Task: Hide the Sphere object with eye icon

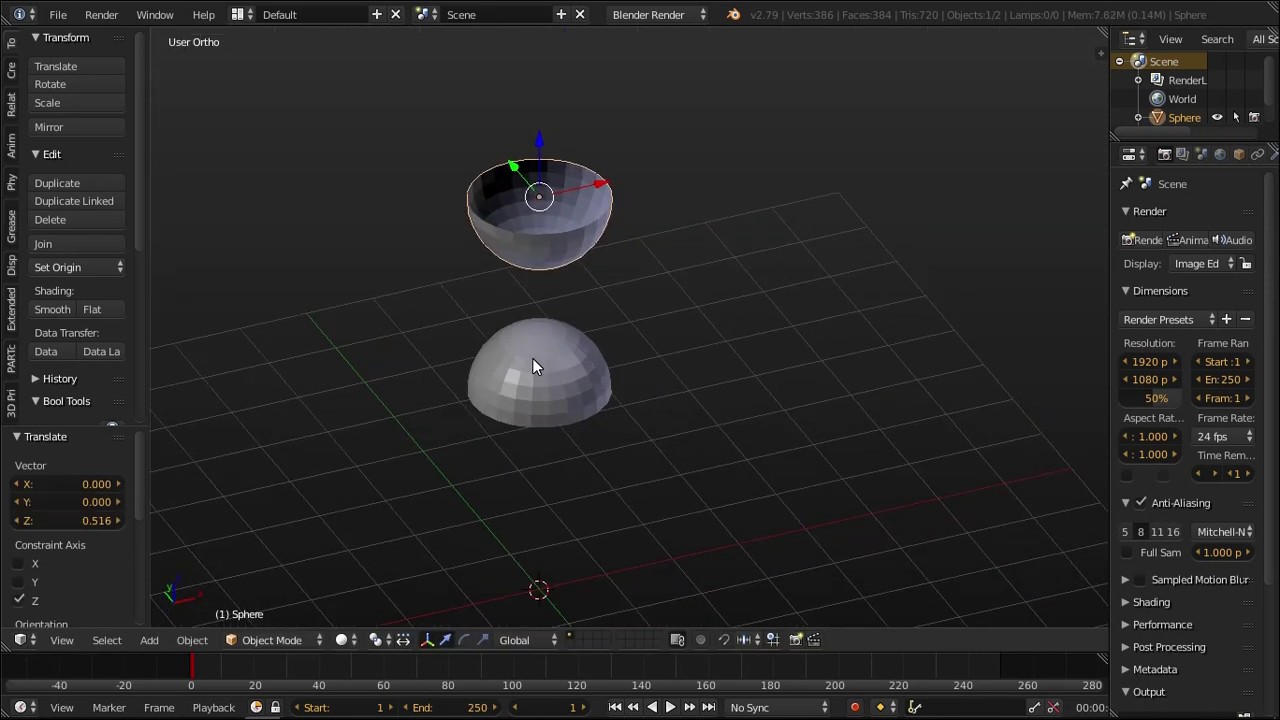Action: [1217, 118]
